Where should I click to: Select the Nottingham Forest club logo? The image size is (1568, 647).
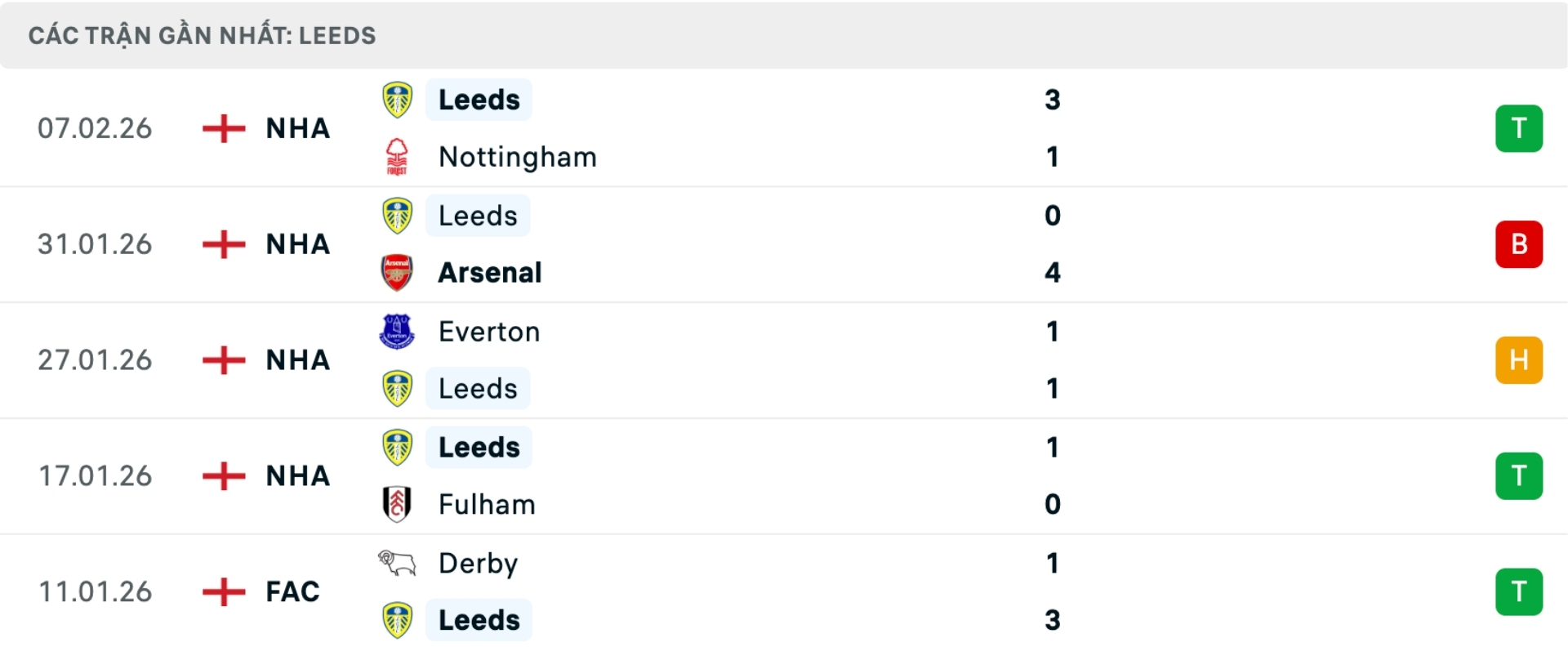point(397,157)
